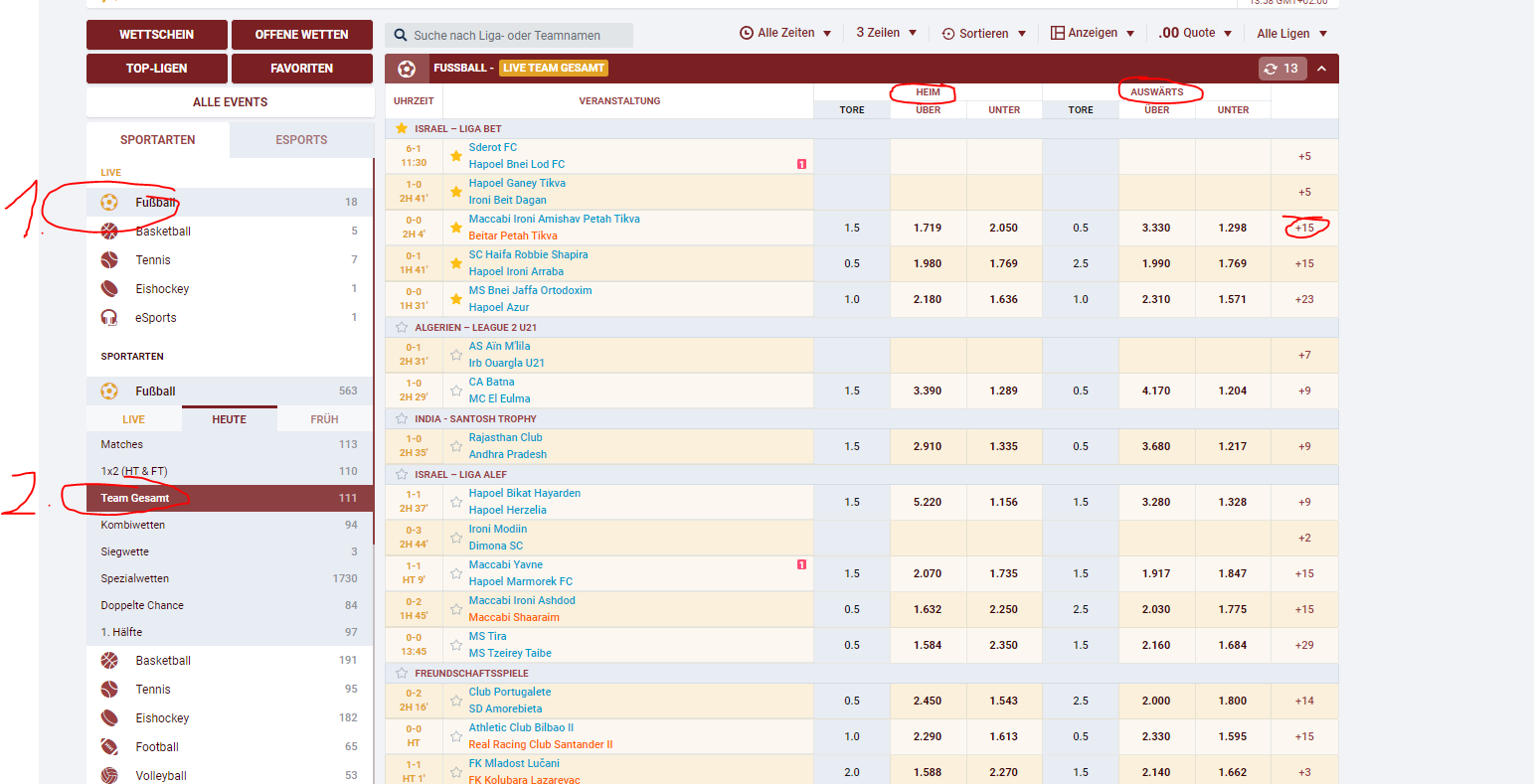Viewport: 1534px width, 784px height.
Task: Select the Heute tab
Action: pos(229,419)
